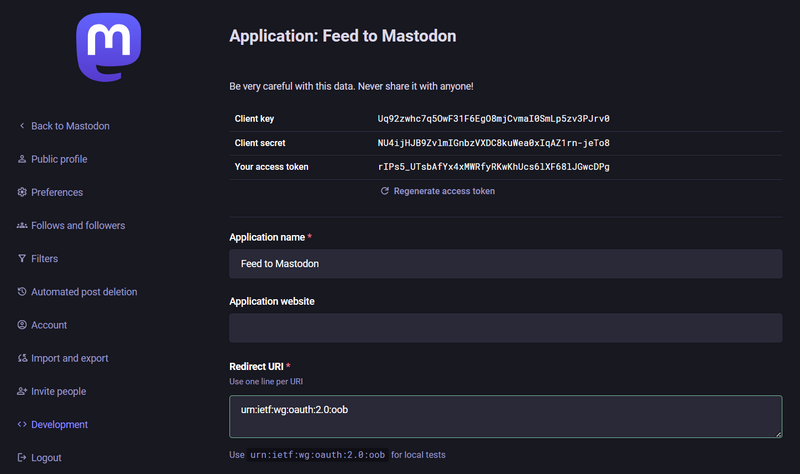Click the Client key value Uq92zwhc7q5OwF31…
800x474 pixels.
coord(493,118)
